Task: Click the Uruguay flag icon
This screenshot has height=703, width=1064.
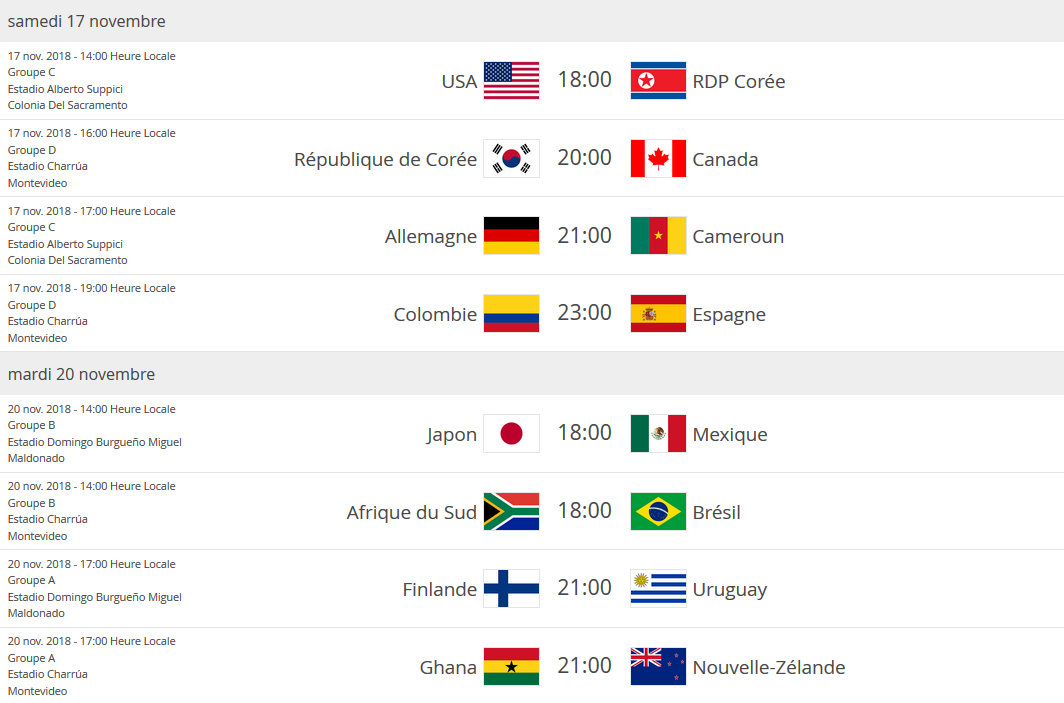Action: click(658, 589)
